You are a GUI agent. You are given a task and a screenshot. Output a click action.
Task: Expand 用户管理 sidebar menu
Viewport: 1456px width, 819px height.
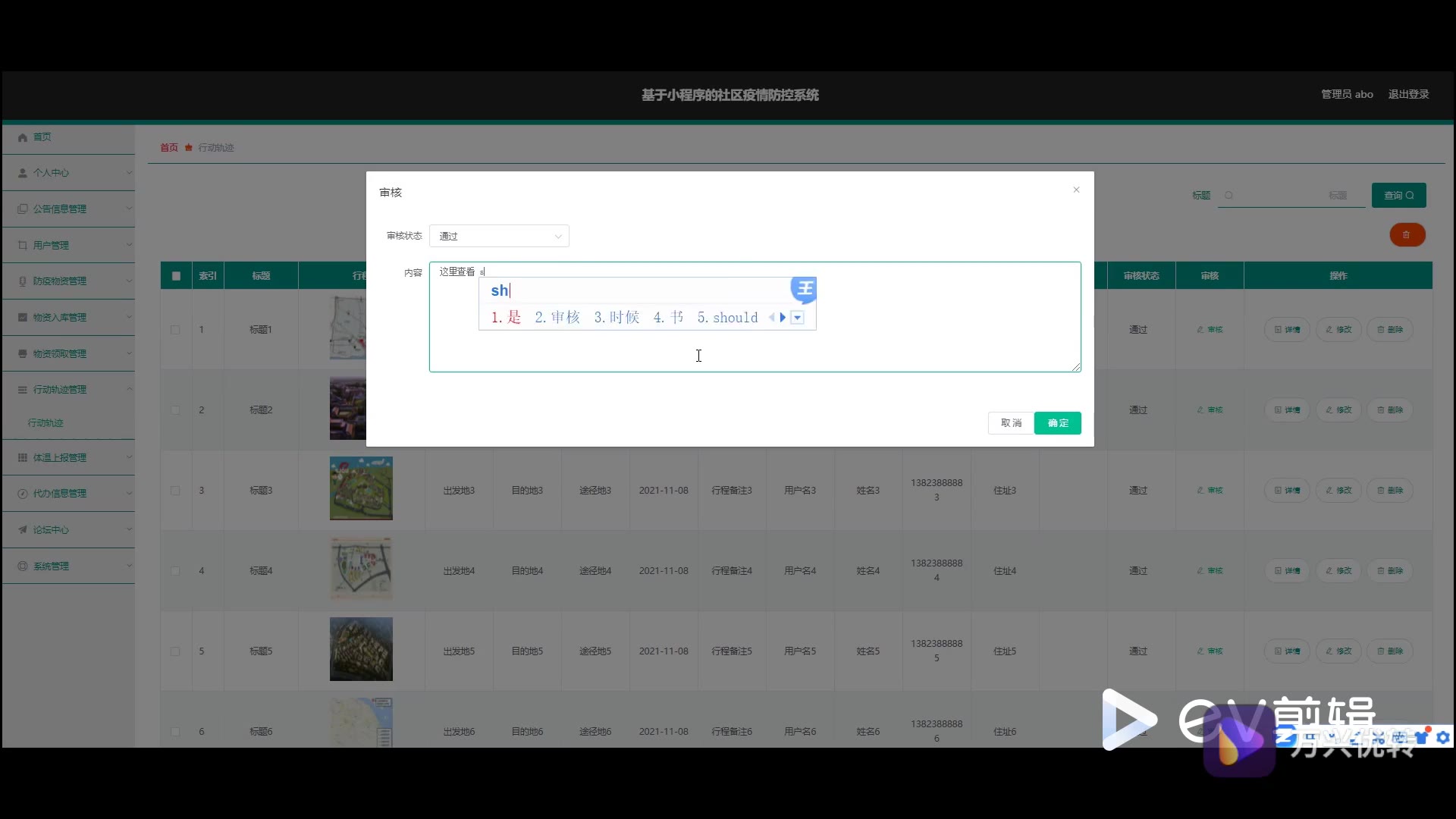68,246
